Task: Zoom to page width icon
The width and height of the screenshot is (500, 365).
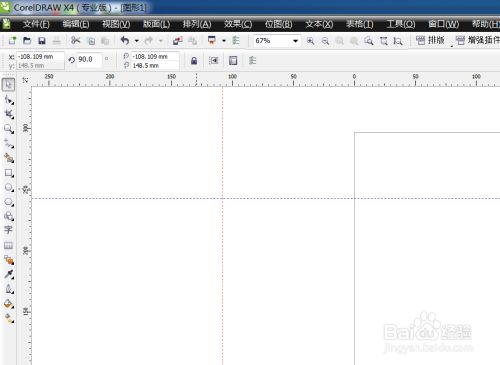Action: coord(398,41)
